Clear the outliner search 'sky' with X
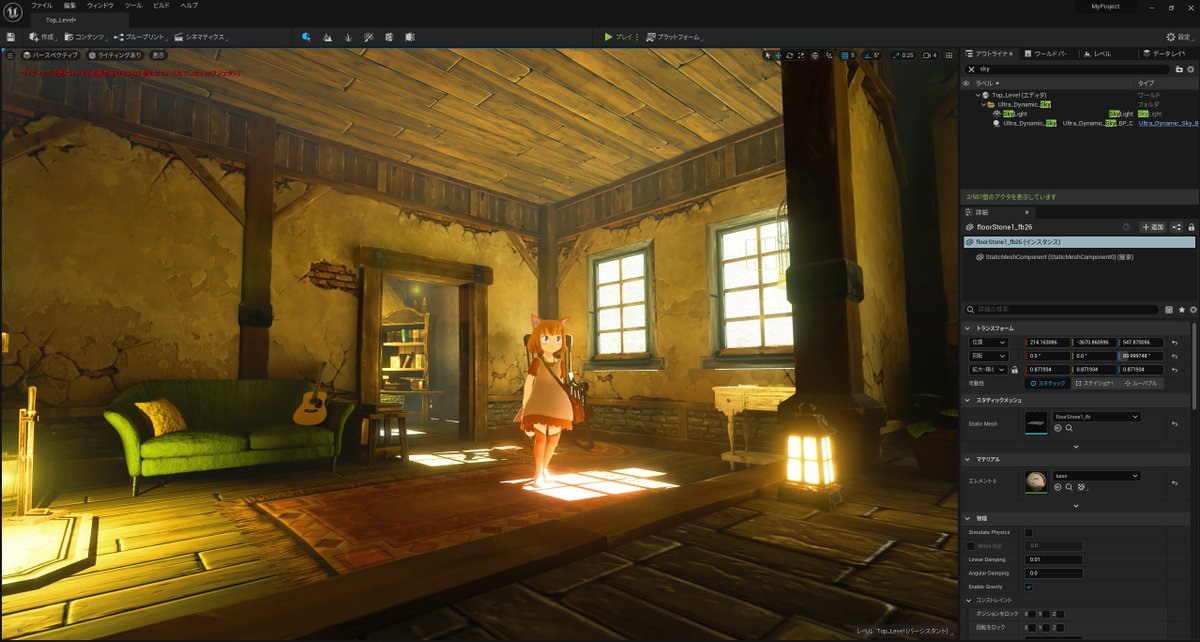 click(x=971, y=69)
